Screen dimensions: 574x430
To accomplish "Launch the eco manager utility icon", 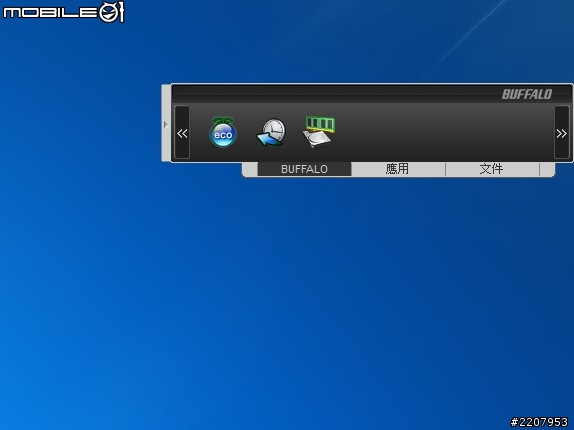I will tap(223, 132).
